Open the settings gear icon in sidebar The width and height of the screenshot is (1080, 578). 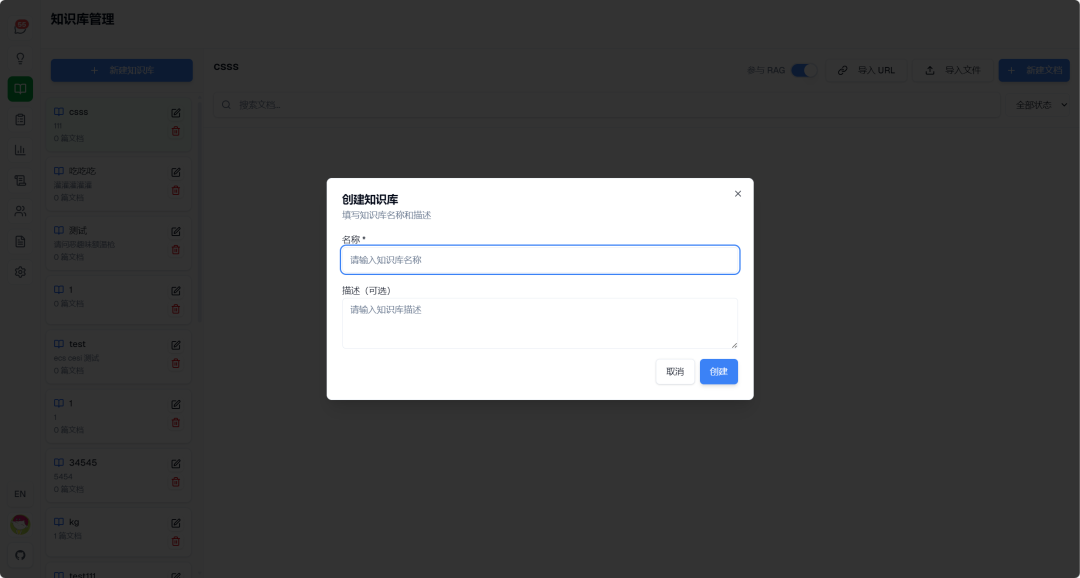(21, 272)
